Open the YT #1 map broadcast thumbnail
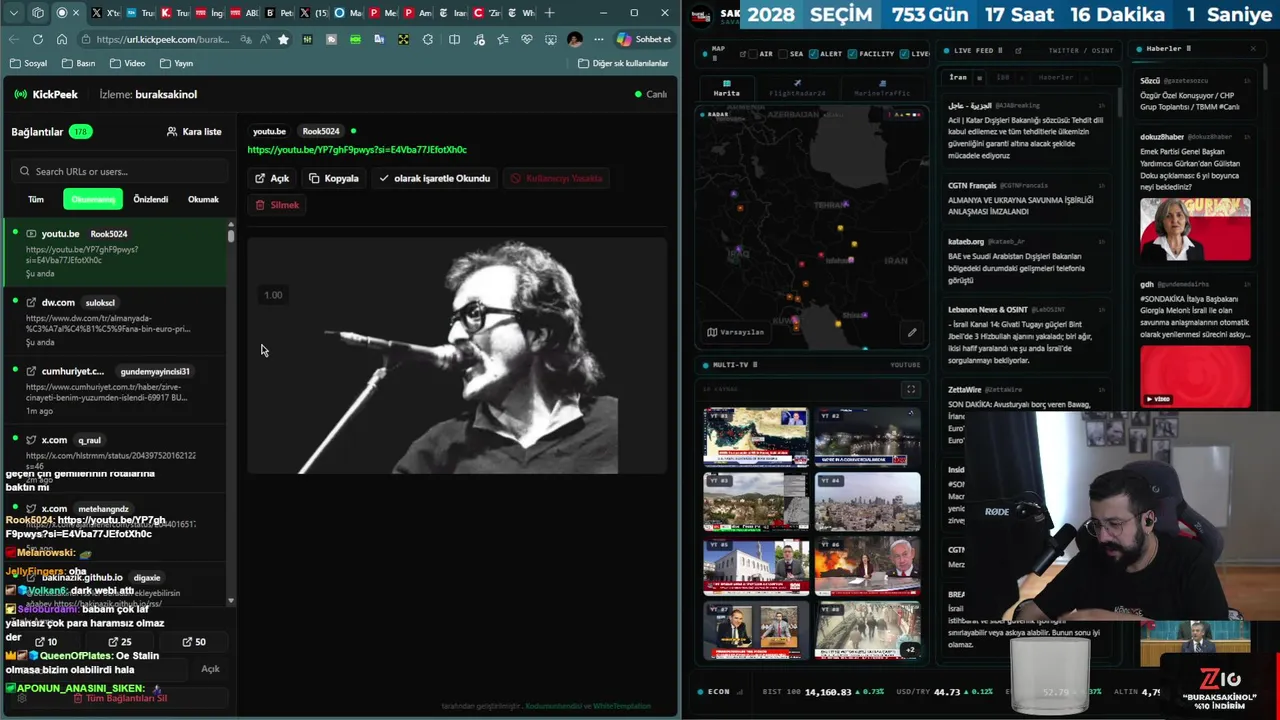This screenshot has width=1280, height=720. (x=755, y=437)
